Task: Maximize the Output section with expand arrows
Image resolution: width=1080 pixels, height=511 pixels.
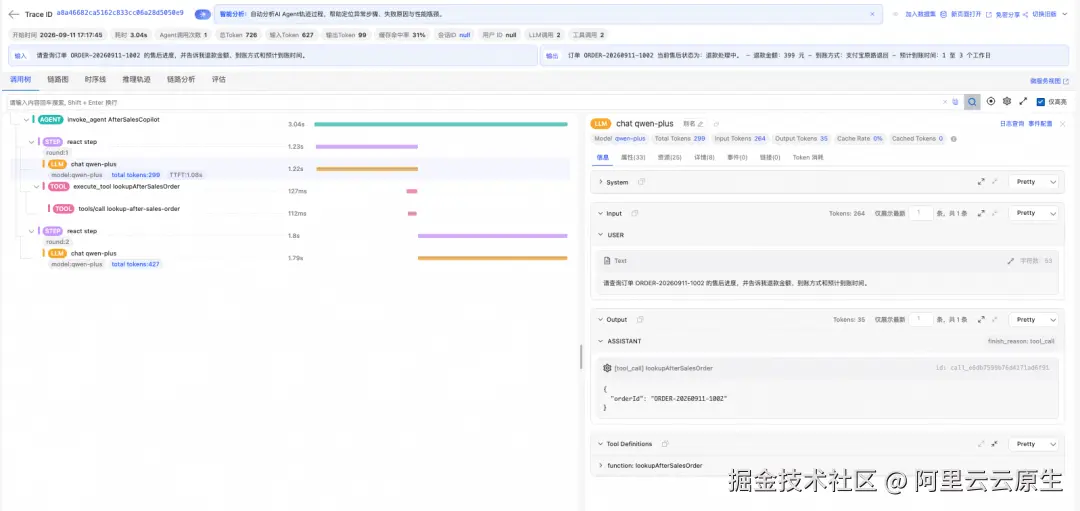Action: point(981,320)
